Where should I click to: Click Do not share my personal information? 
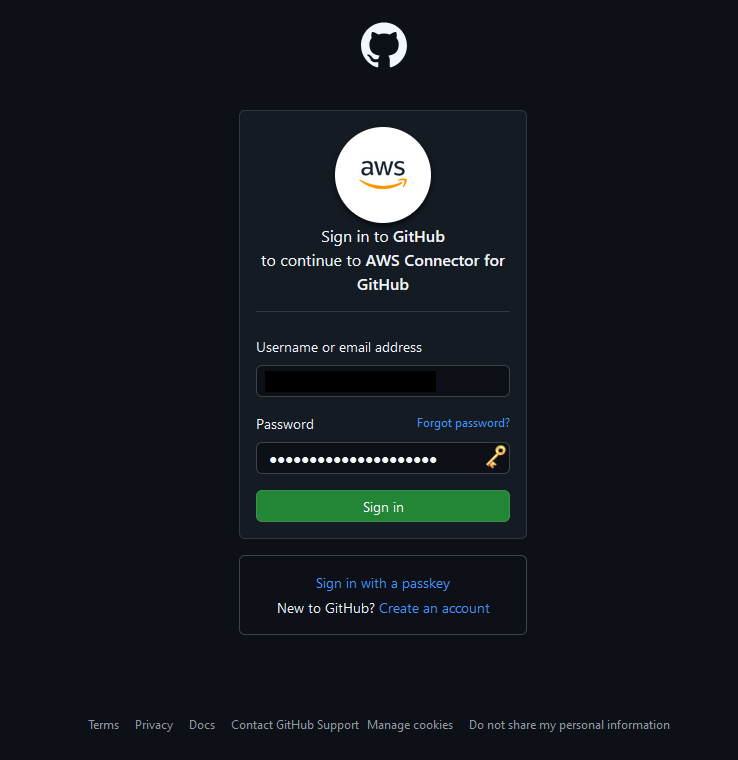569,725
